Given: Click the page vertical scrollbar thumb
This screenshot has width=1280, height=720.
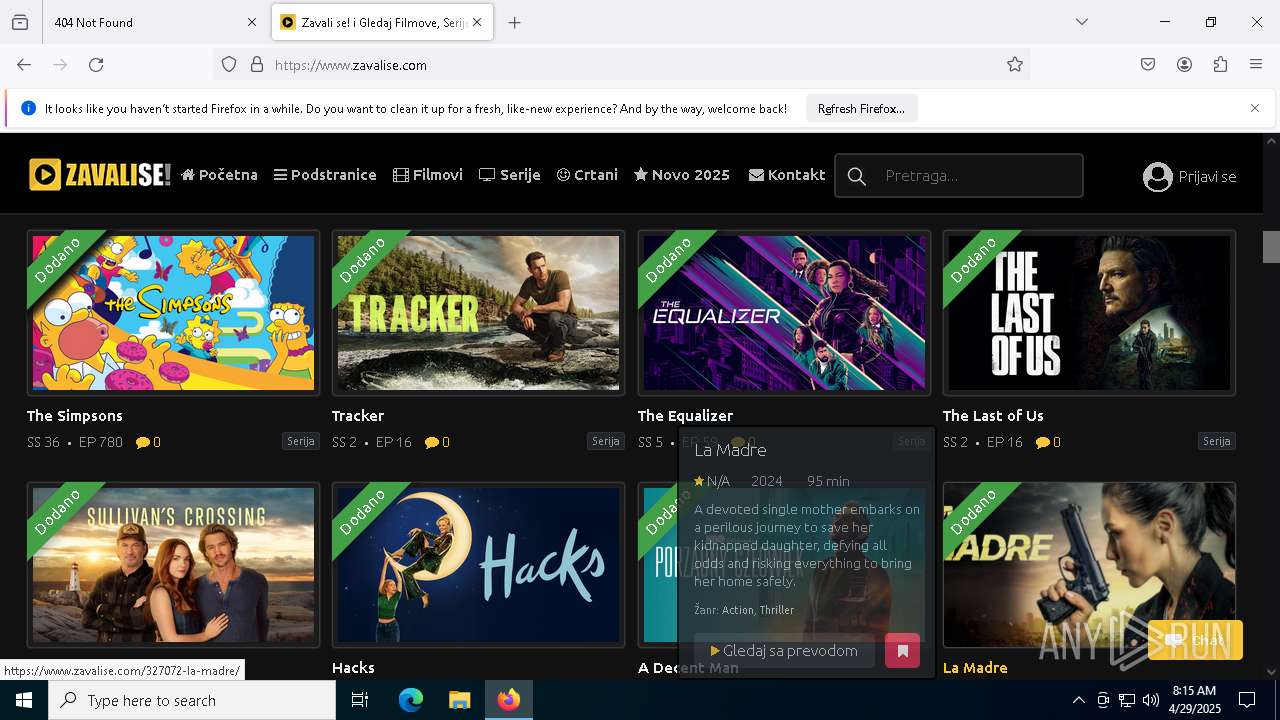Looking at the screenshot, I should pyautogui.click(x=1271, y=246).
